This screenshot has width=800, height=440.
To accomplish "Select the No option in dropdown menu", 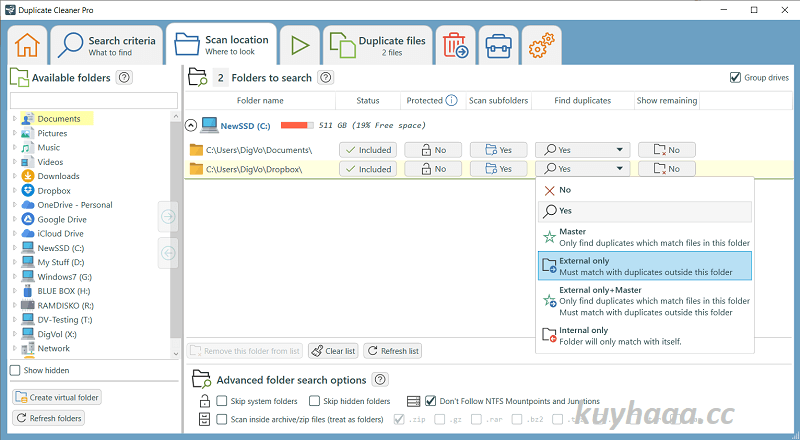I will coord(645,190).
